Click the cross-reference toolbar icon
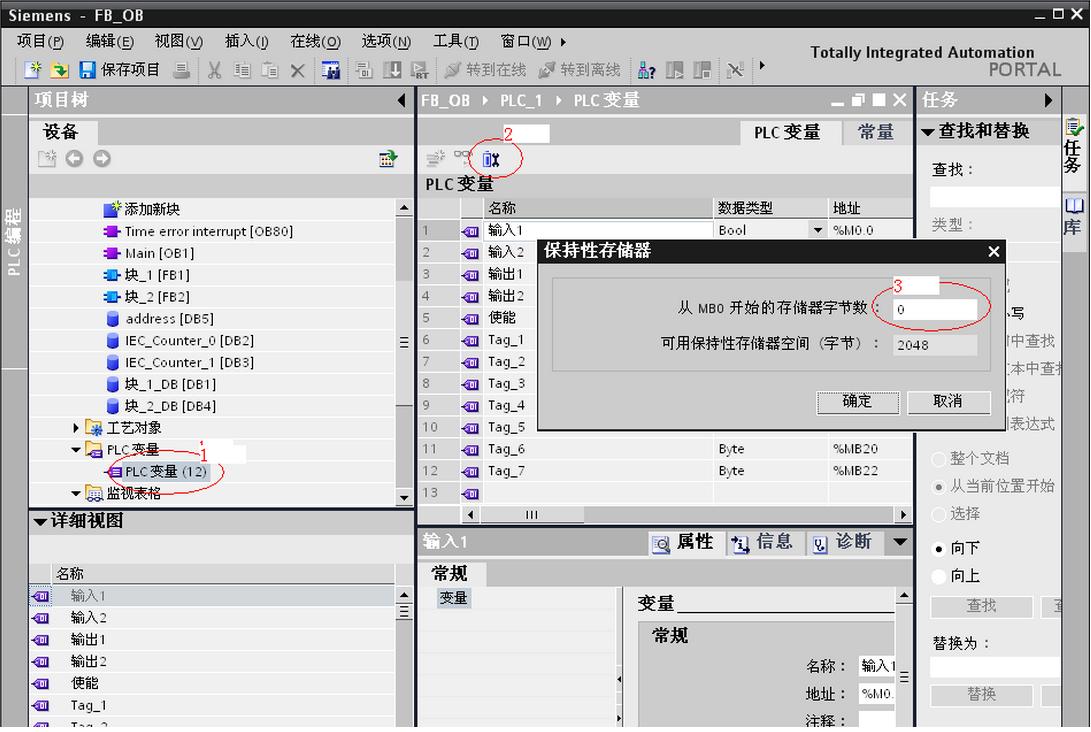Viewport: 1091px width, 732px height. coord(735,70)
